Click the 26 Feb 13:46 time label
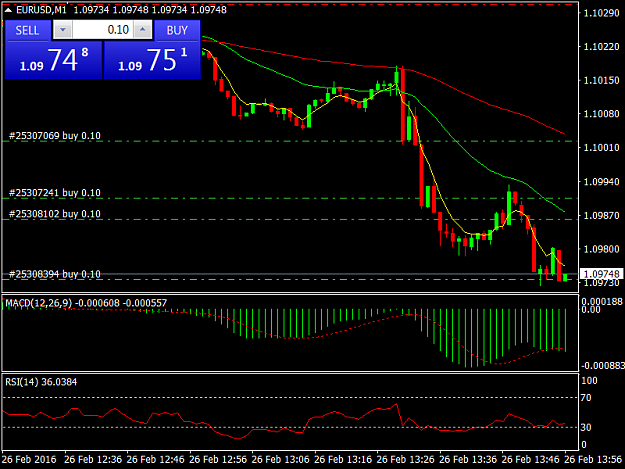Viewport: 625px width, 469px height. click(531, 459)
